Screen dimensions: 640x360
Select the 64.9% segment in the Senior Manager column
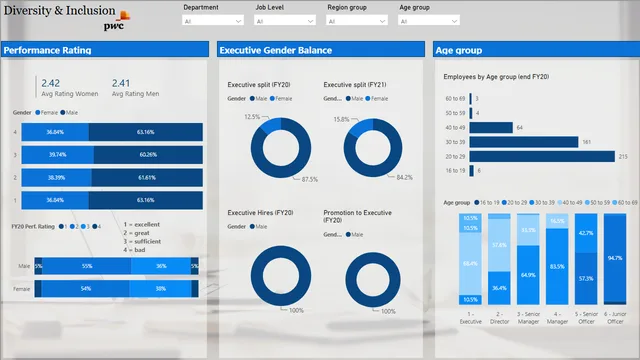pyautogui.click(x=528, y=275)
